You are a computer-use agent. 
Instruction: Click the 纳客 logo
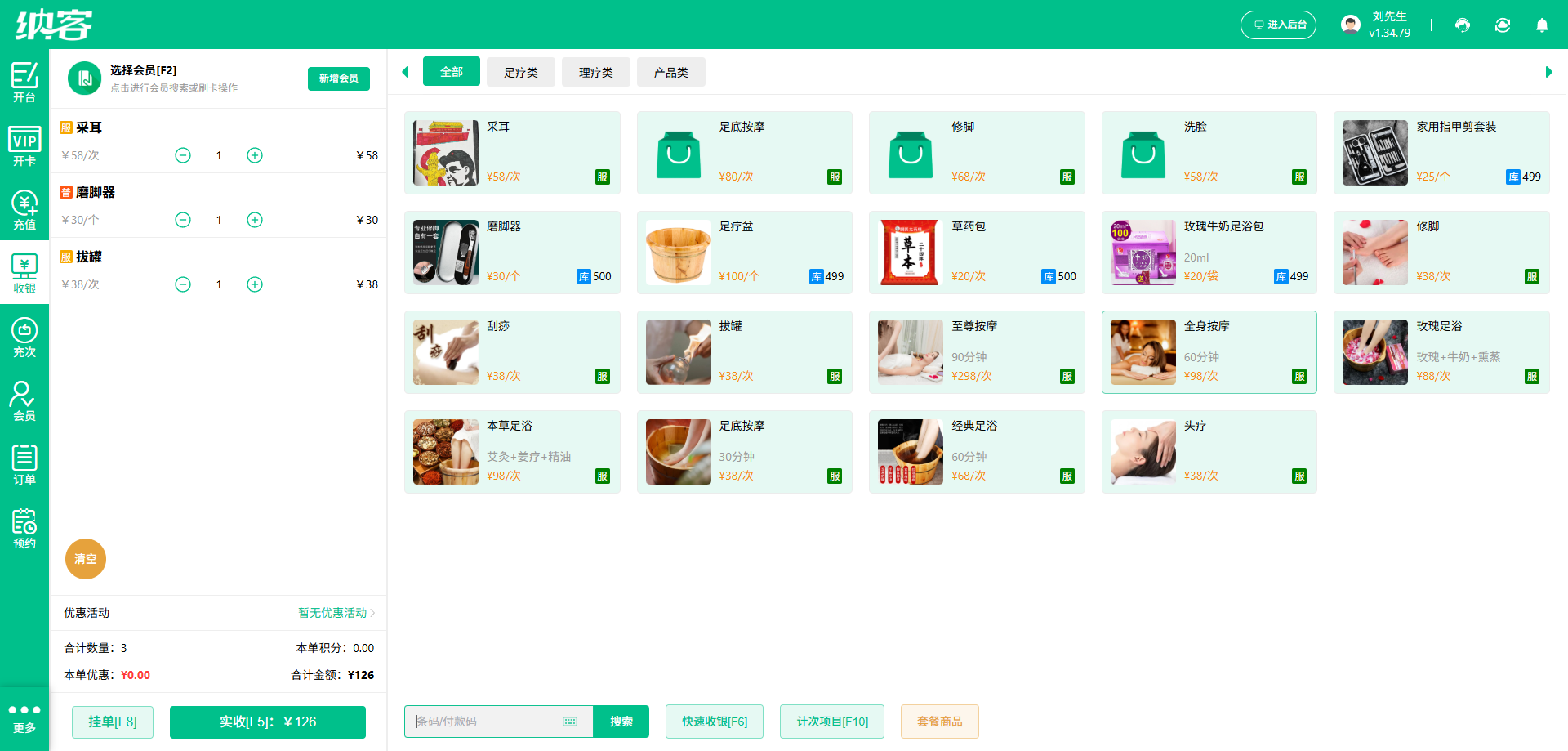tap(54, 25)
